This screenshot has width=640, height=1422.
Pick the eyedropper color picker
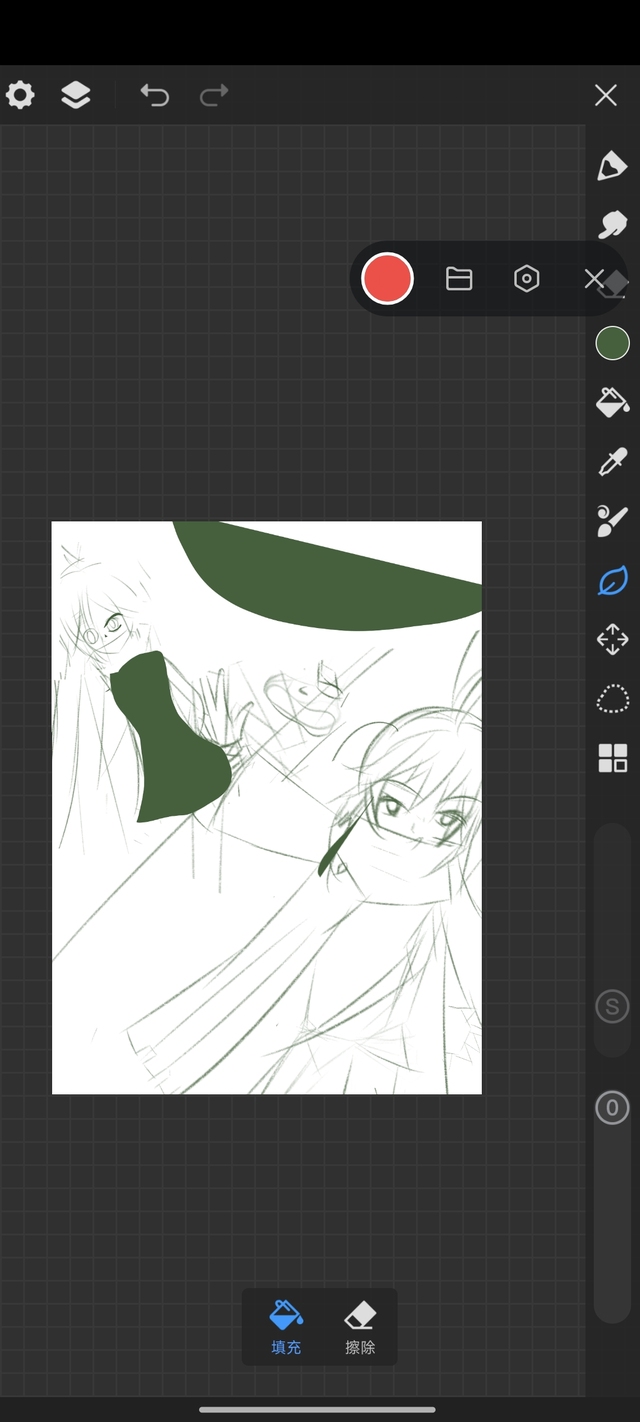click(612, 462)
